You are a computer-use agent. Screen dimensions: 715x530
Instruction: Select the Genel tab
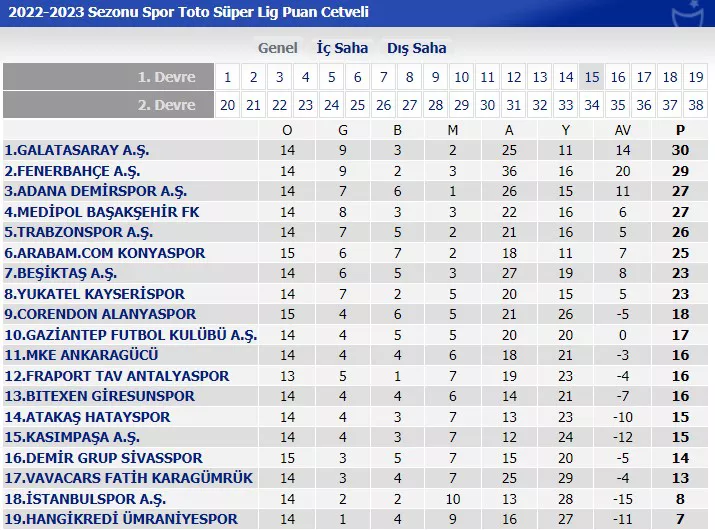tap(278, 48)
